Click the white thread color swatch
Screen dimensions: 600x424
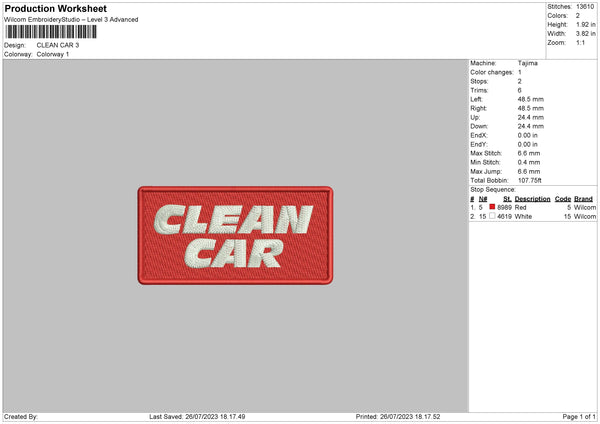[x=492, y=216]
